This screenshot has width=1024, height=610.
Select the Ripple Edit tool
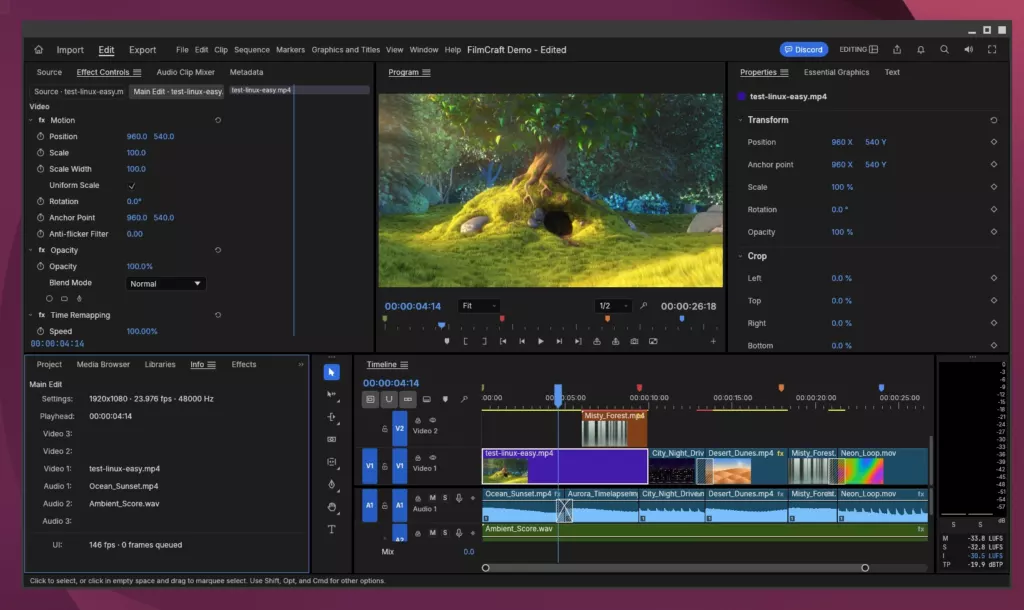click(332, 417)
